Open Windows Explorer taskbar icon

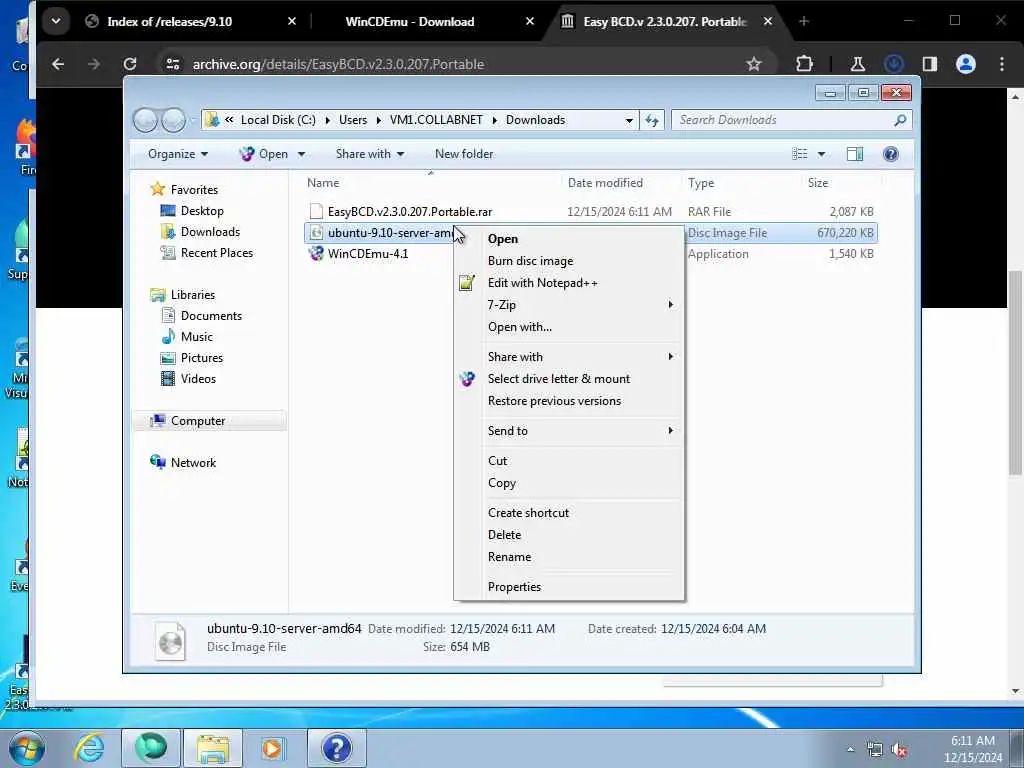213,748
